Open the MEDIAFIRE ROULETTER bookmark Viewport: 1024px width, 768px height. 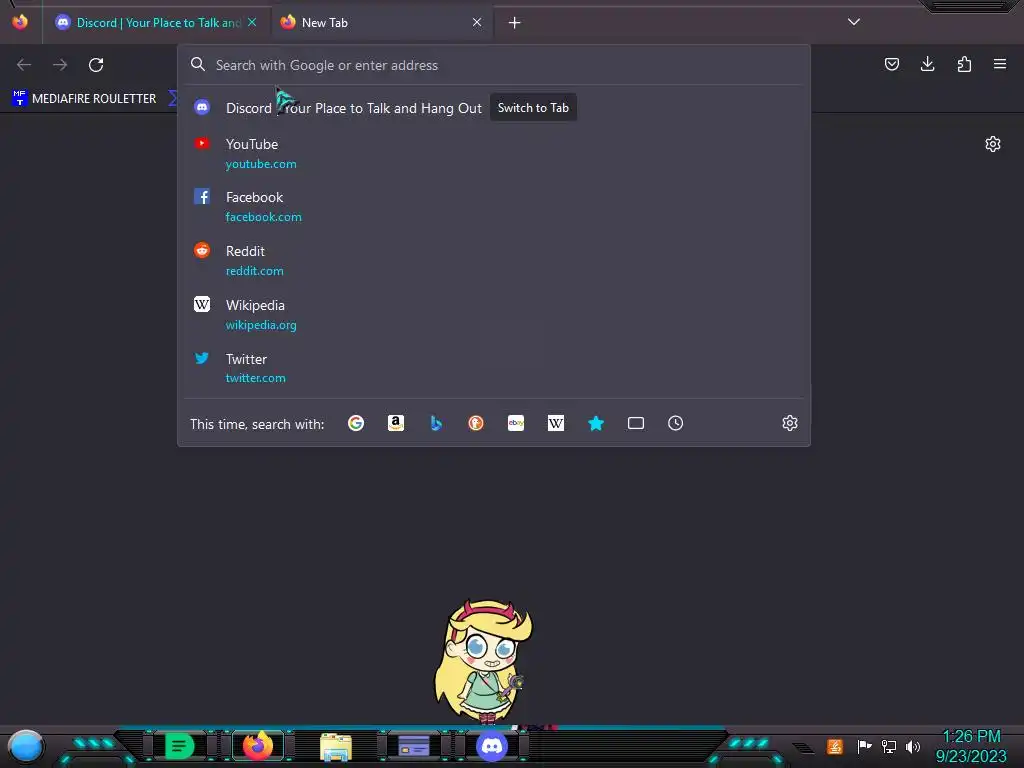pyautogui.click(x=85, y=99)
